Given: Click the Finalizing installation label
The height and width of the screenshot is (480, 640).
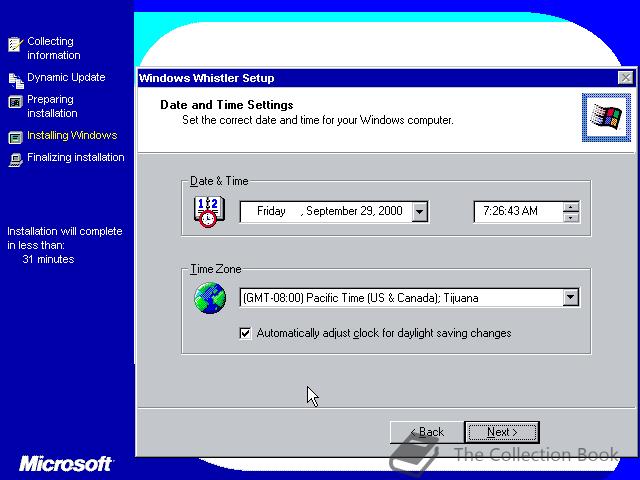Looking at the screenshot, I should (x=76, y=157).
